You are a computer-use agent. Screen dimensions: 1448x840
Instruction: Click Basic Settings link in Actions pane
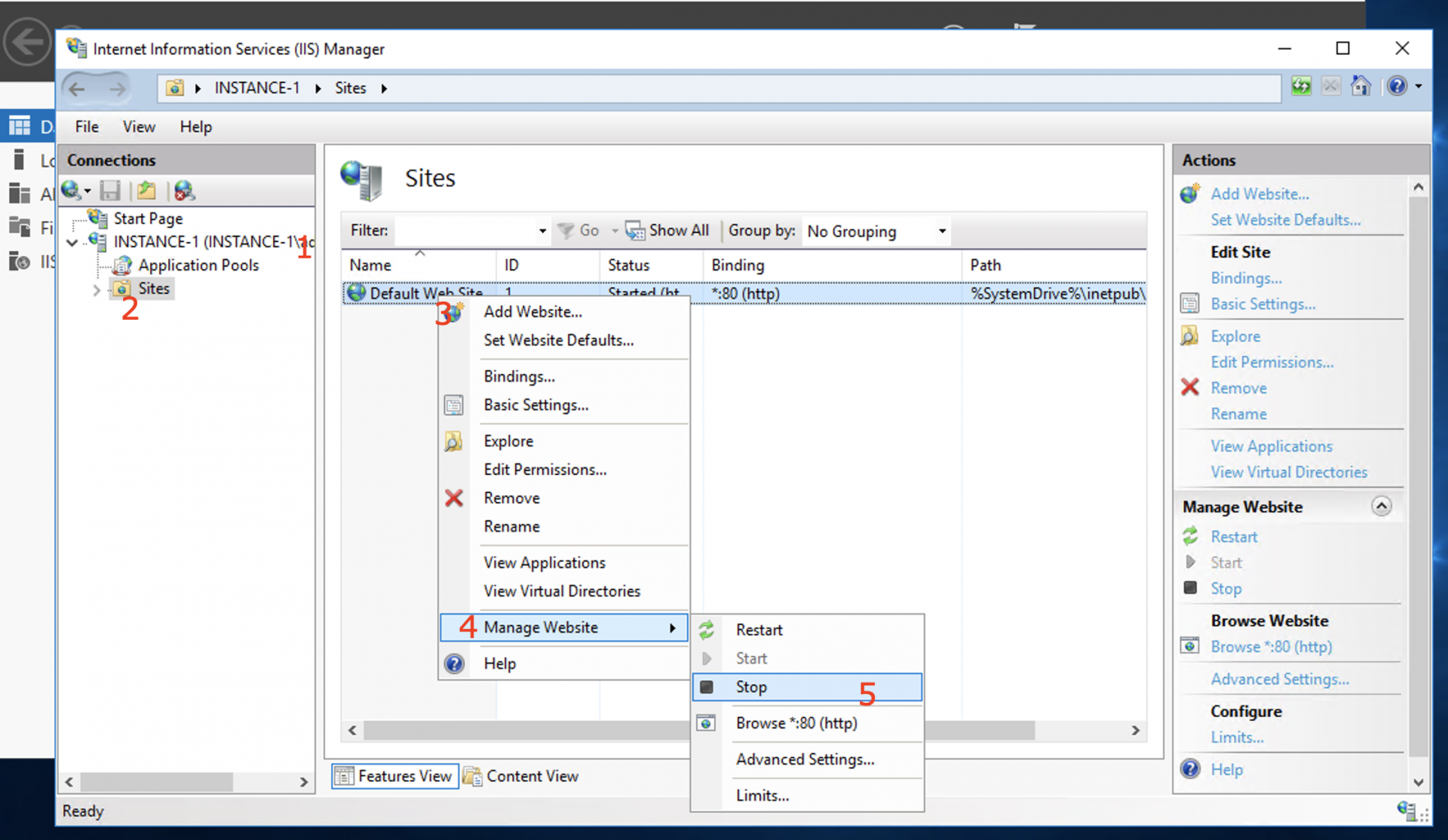(1263, 304)
